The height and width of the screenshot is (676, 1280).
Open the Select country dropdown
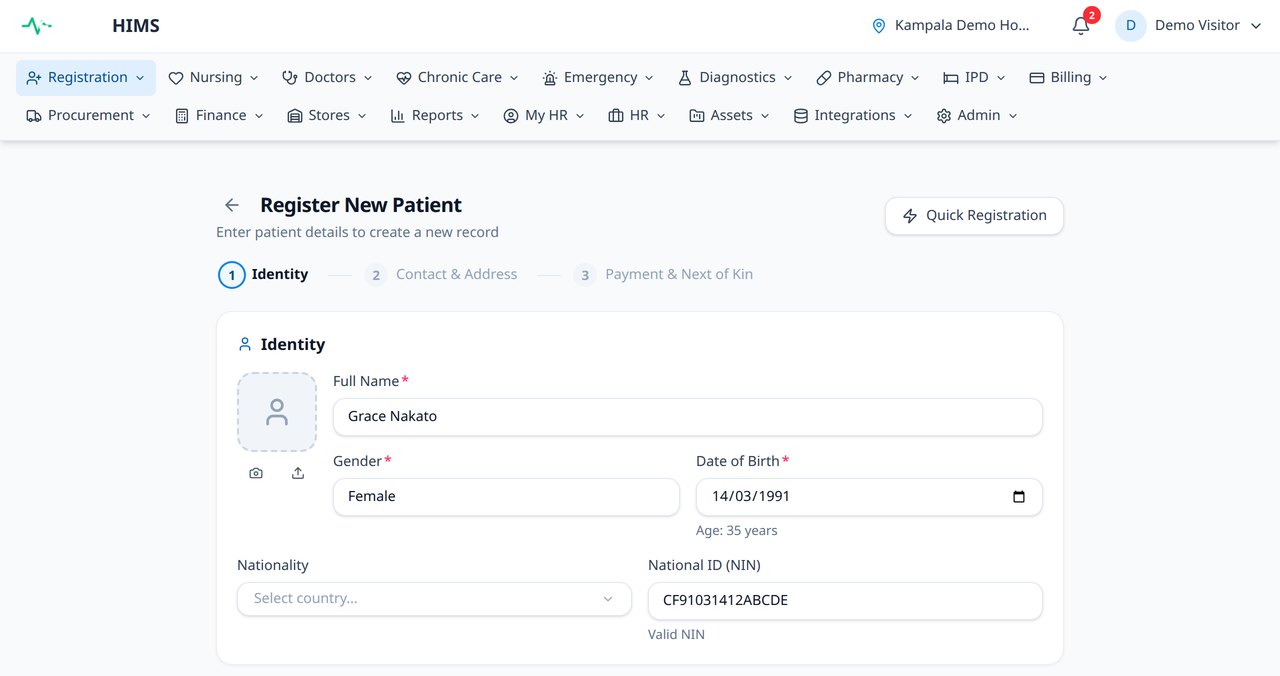click(x=434, y=599)
